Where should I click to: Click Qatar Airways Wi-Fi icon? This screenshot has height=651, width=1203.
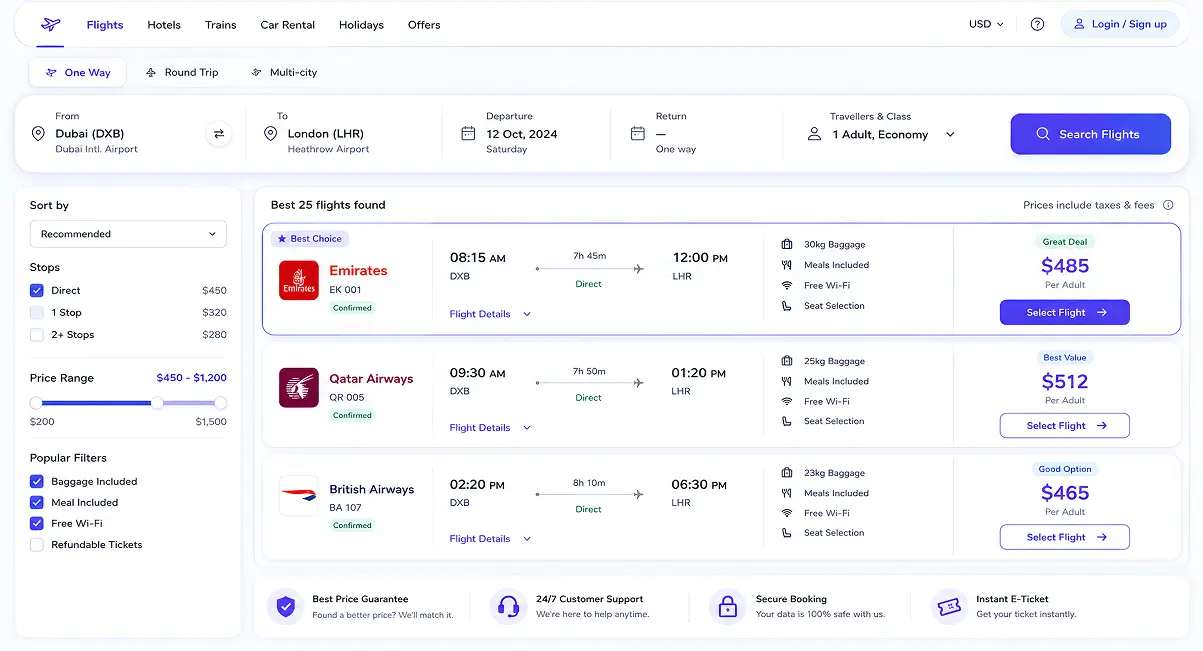point(787,401)
